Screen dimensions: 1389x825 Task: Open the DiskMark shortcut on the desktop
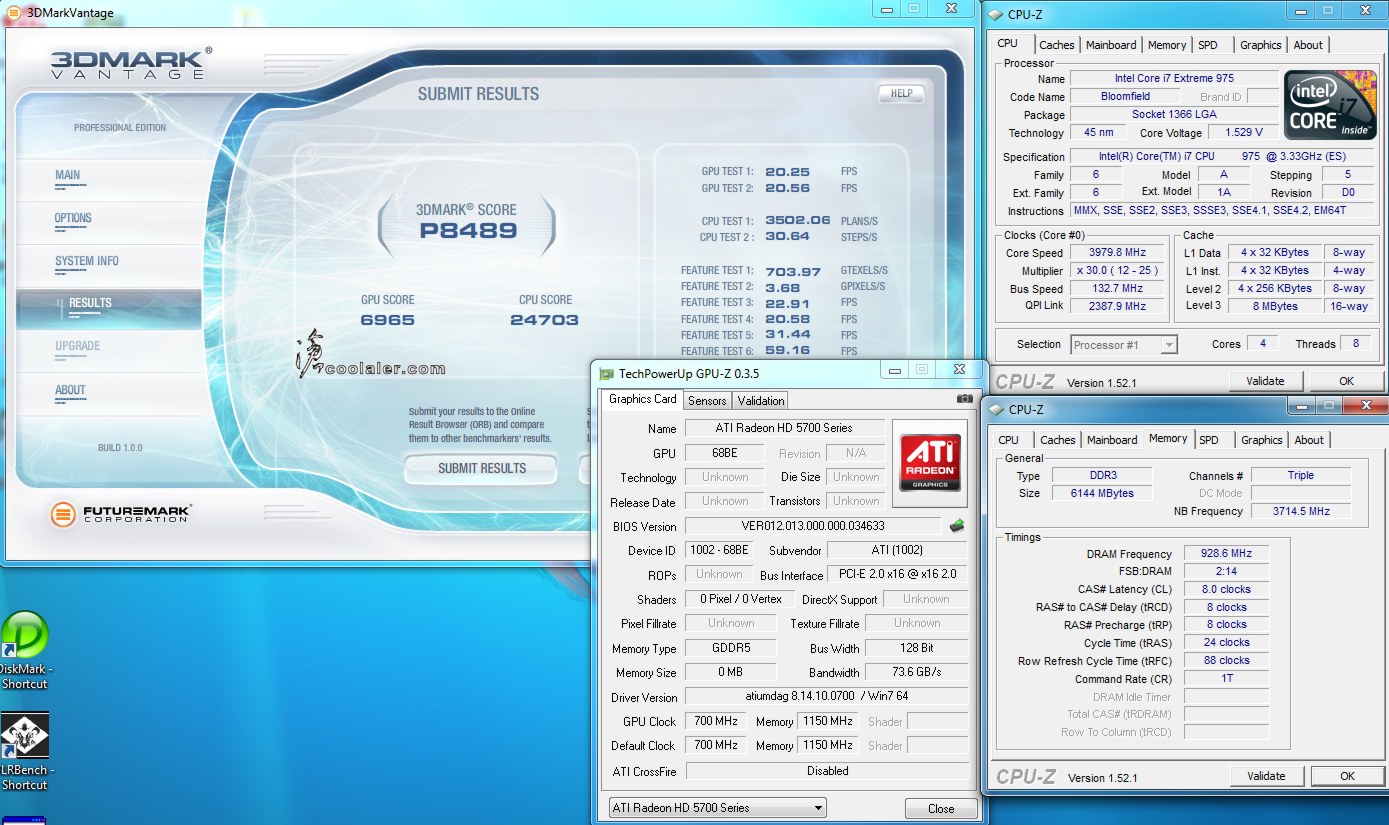[24, 650]
